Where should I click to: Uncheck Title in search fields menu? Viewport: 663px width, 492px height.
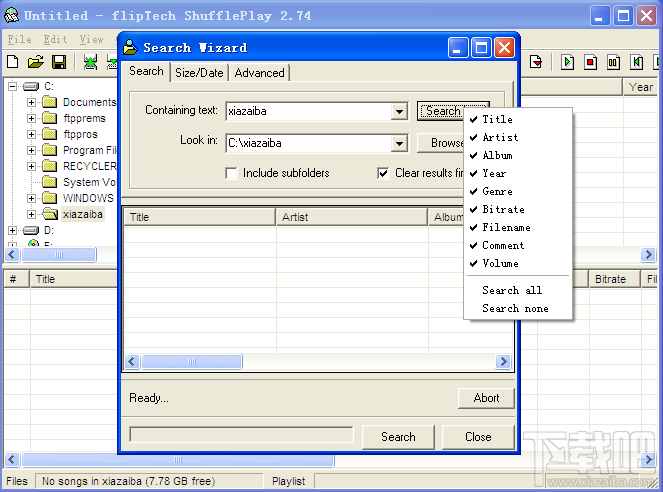[x=518, y=119]
